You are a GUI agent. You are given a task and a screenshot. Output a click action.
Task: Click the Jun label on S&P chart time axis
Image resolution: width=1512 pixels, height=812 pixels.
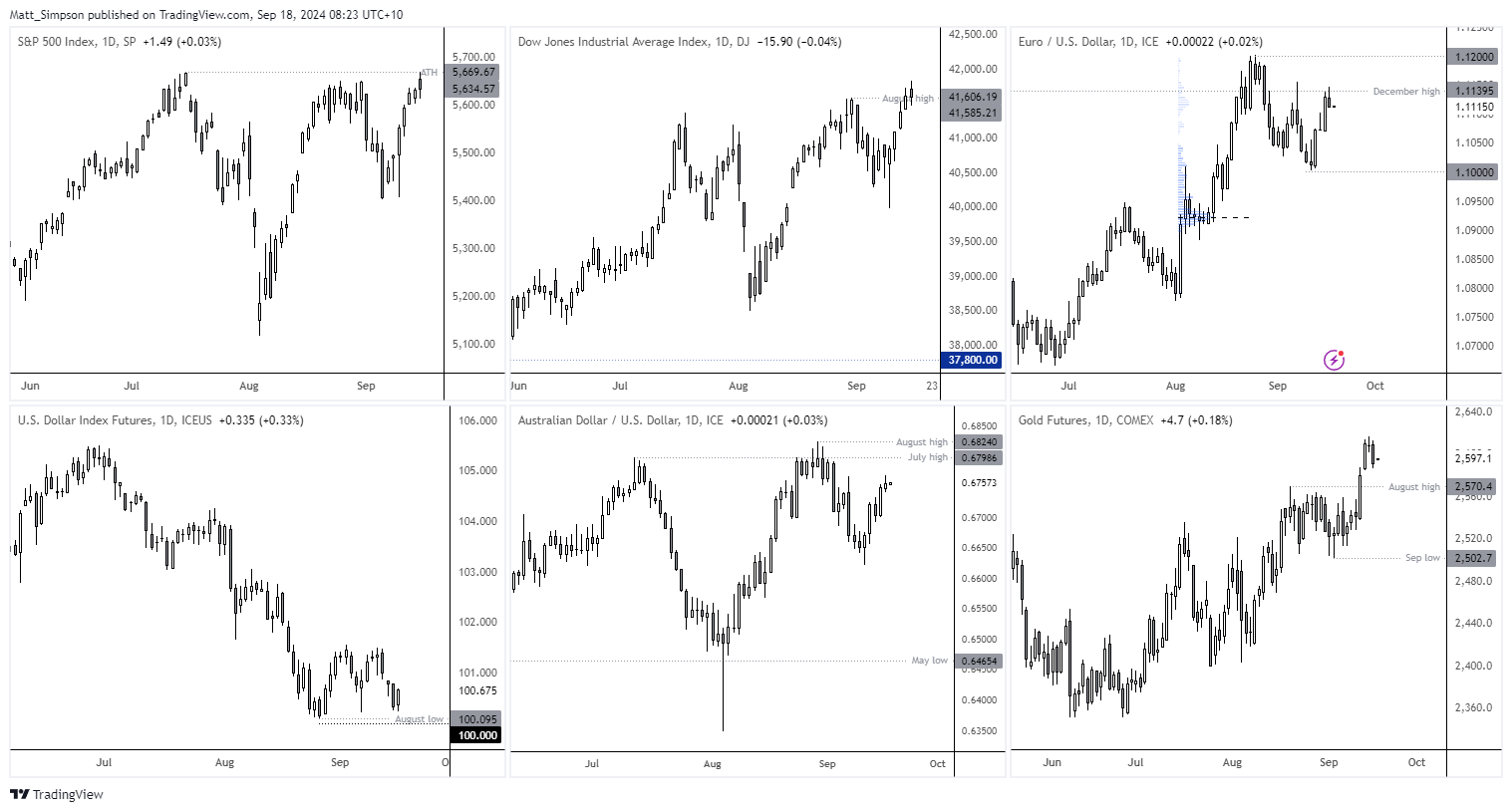(30, 386)
